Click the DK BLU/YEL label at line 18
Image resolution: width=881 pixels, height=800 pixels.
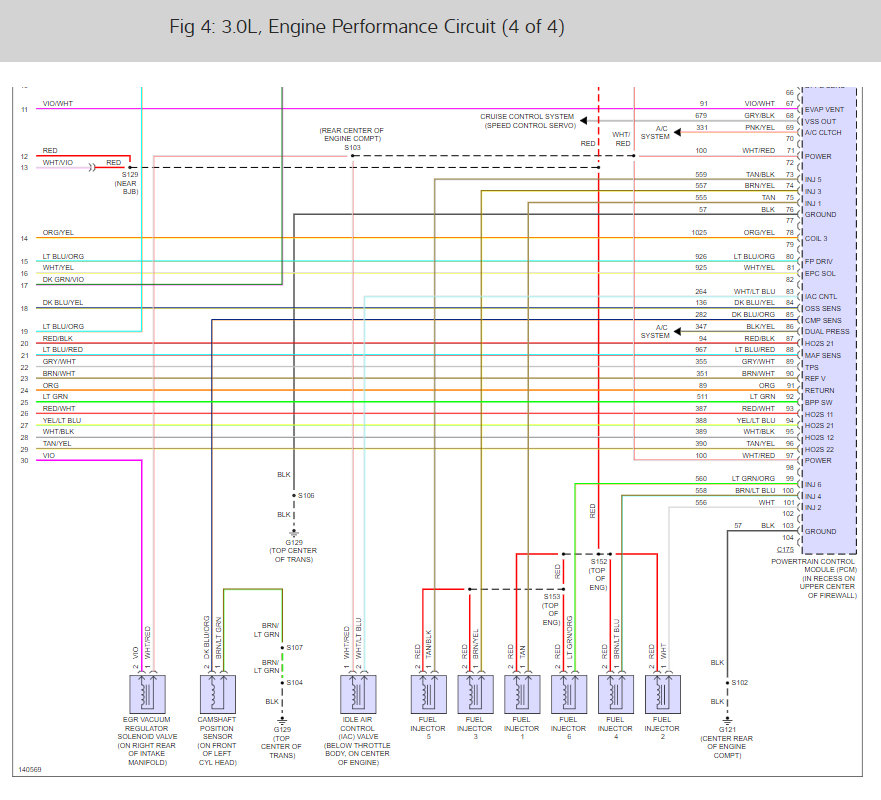[62, 302]
